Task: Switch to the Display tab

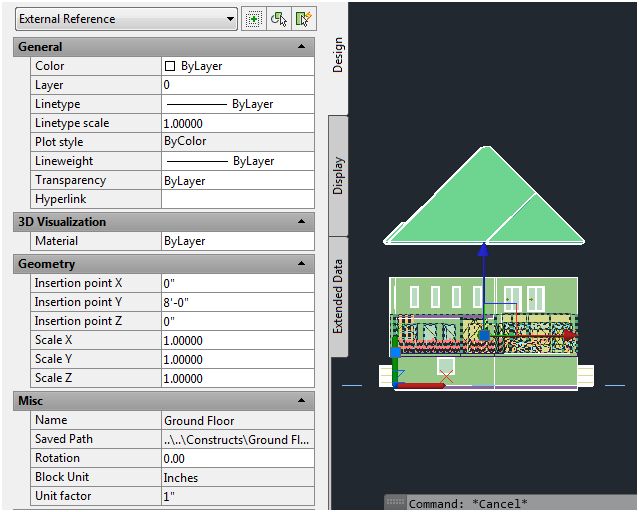Action: coord(338,176)
